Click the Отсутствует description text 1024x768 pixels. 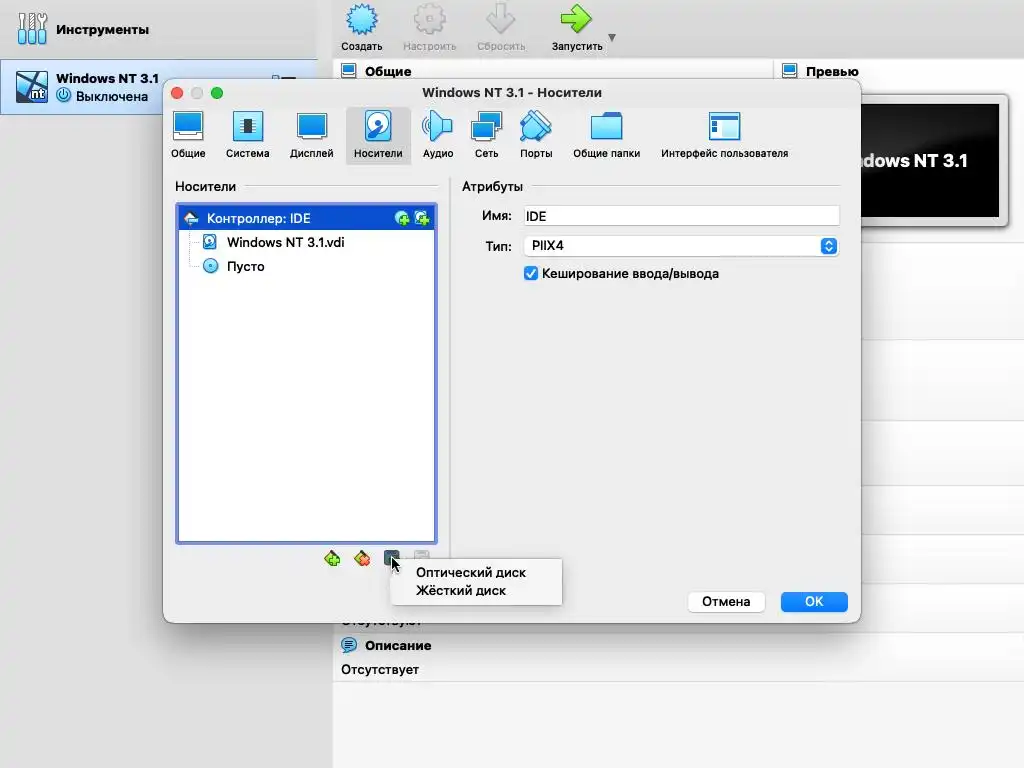click(x=379, y=669)
